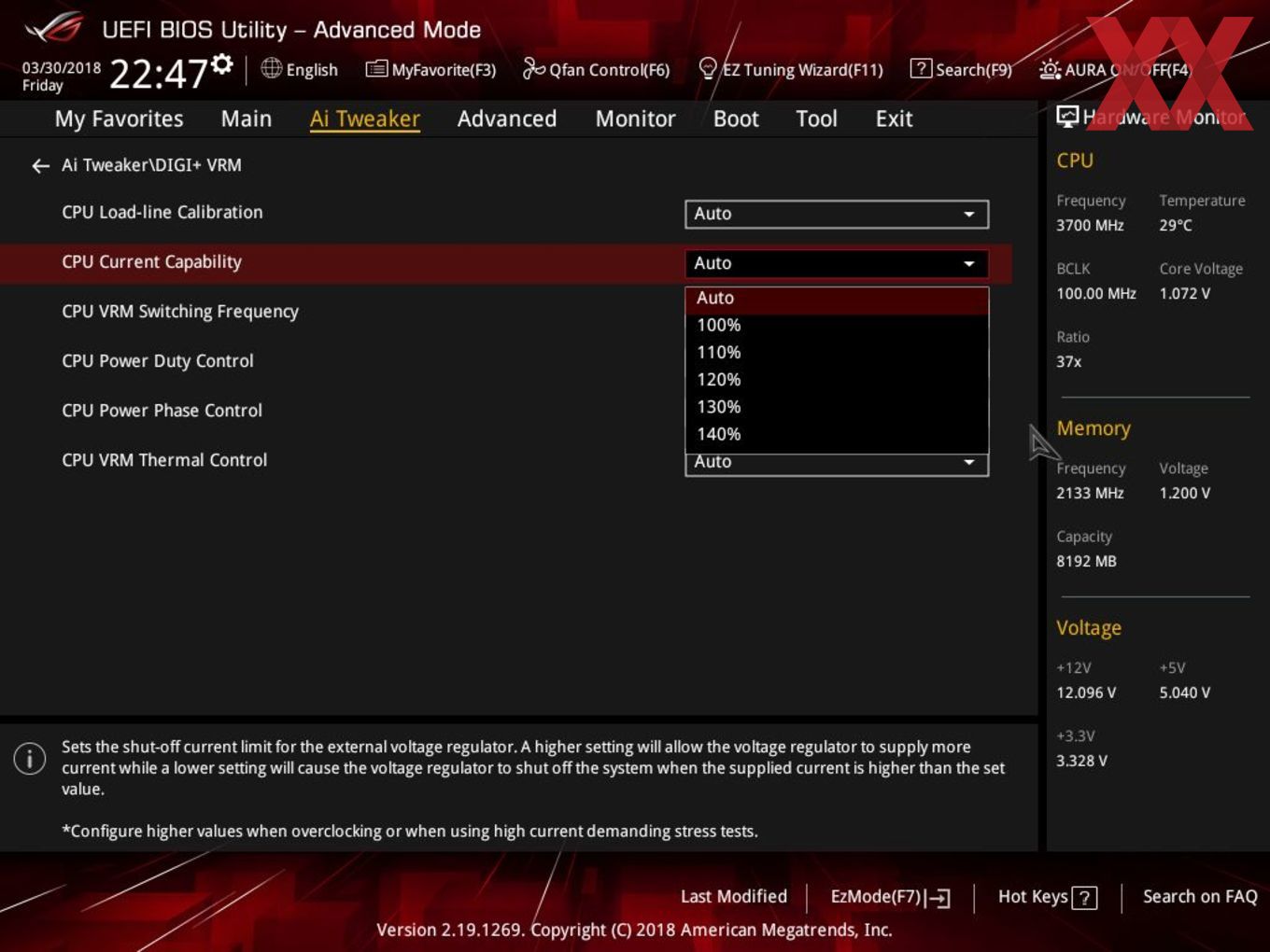Click the ROG logo icon

[x=54, y=28]
